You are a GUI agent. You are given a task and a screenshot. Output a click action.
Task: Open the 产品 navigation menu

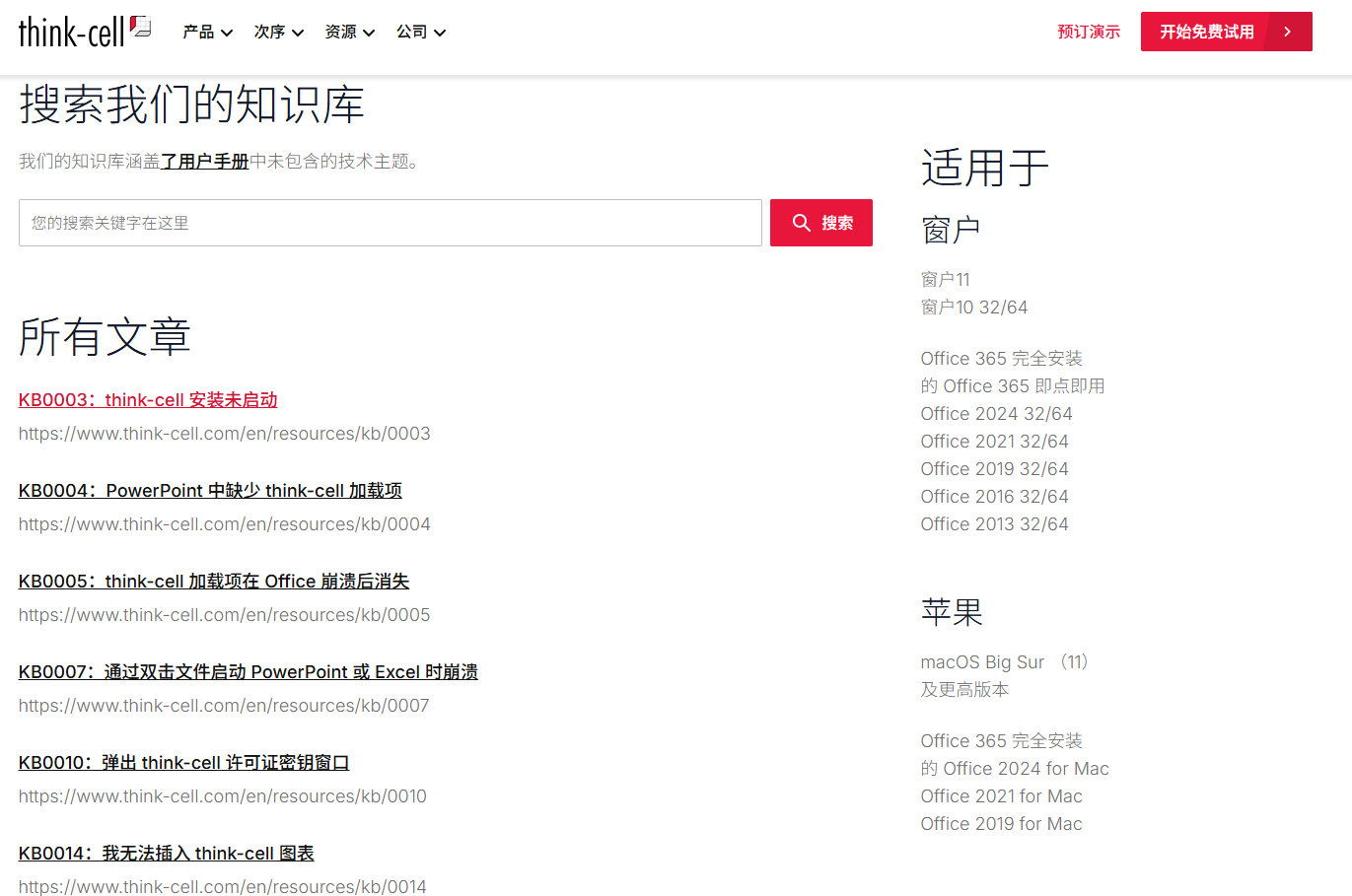(208, 32)
